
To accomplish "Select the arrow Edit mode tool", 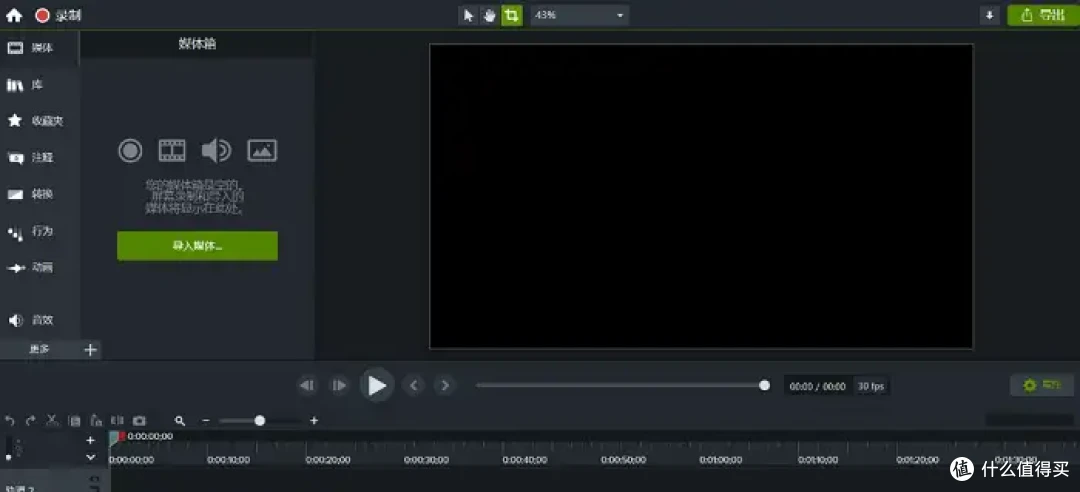I will (x=468, y=15).
